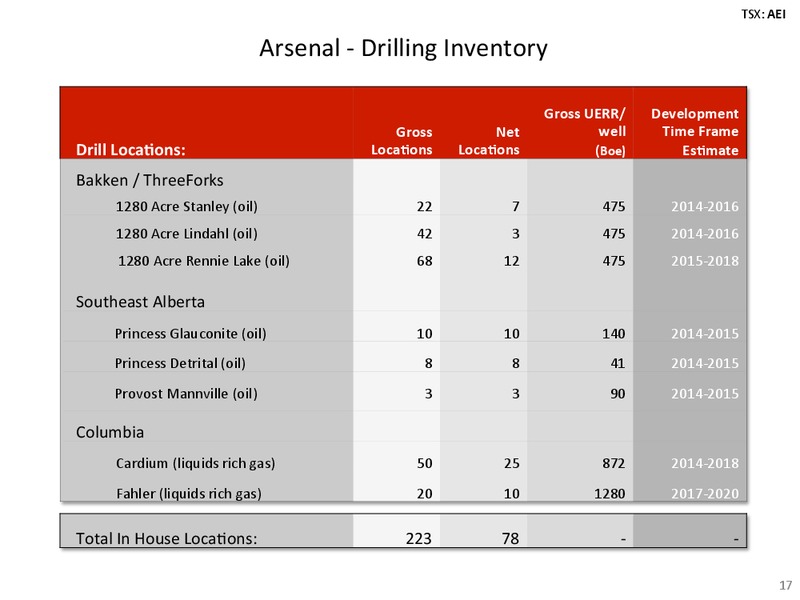
Task: Click the slide page number '17'
Action: (x=786, y=585)
